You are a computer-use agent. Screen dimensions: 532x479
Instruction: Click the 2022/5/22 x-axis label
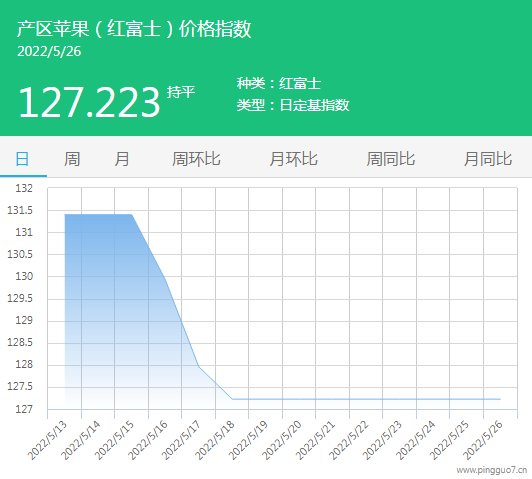pos(349,440)
